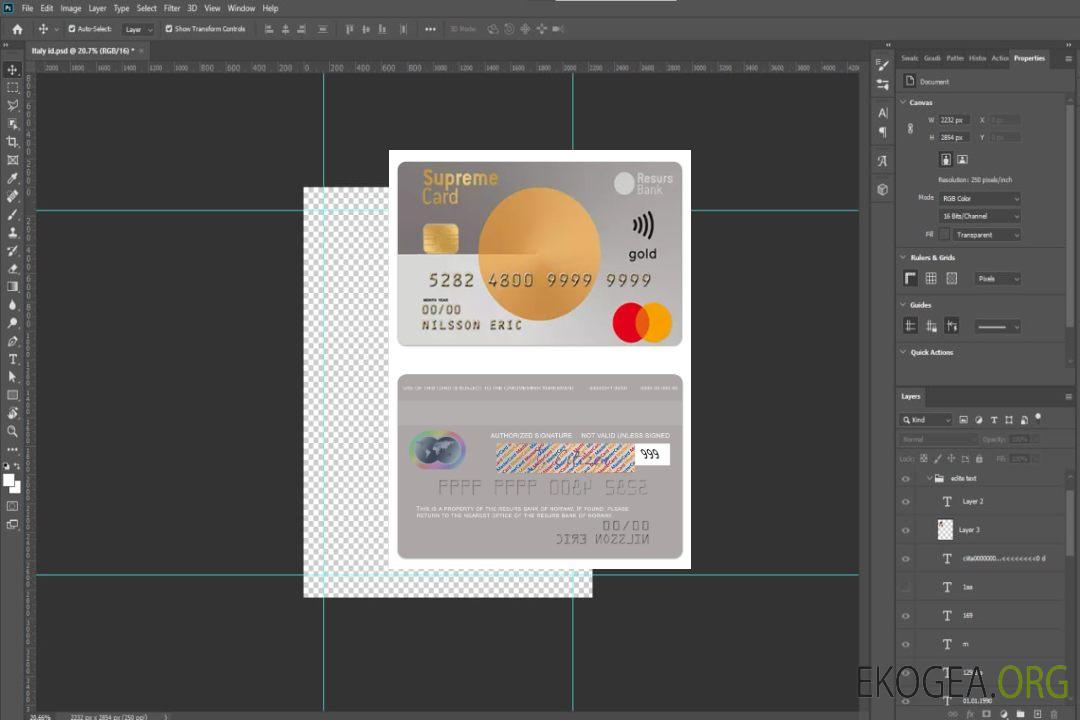This screenshot has width=1080, height=720.
Task: Open the 16 Bits/Channel dropdown
Action: click(x=979, y=216)
